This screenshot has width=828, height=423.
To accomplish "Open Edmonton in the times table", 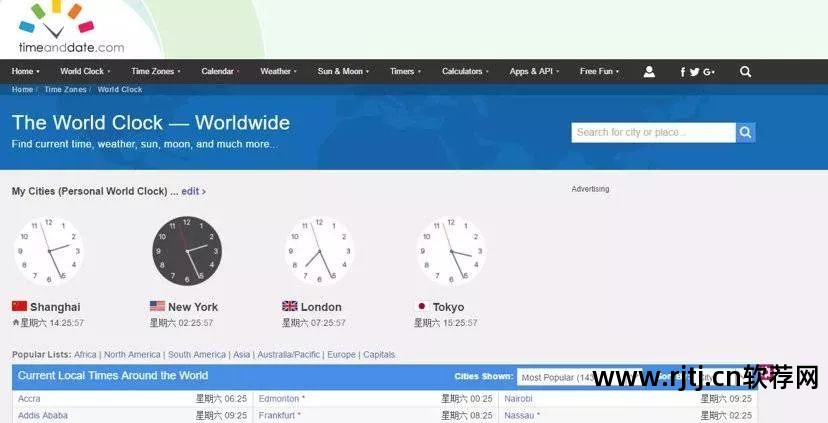I will (x=279, y=399).
